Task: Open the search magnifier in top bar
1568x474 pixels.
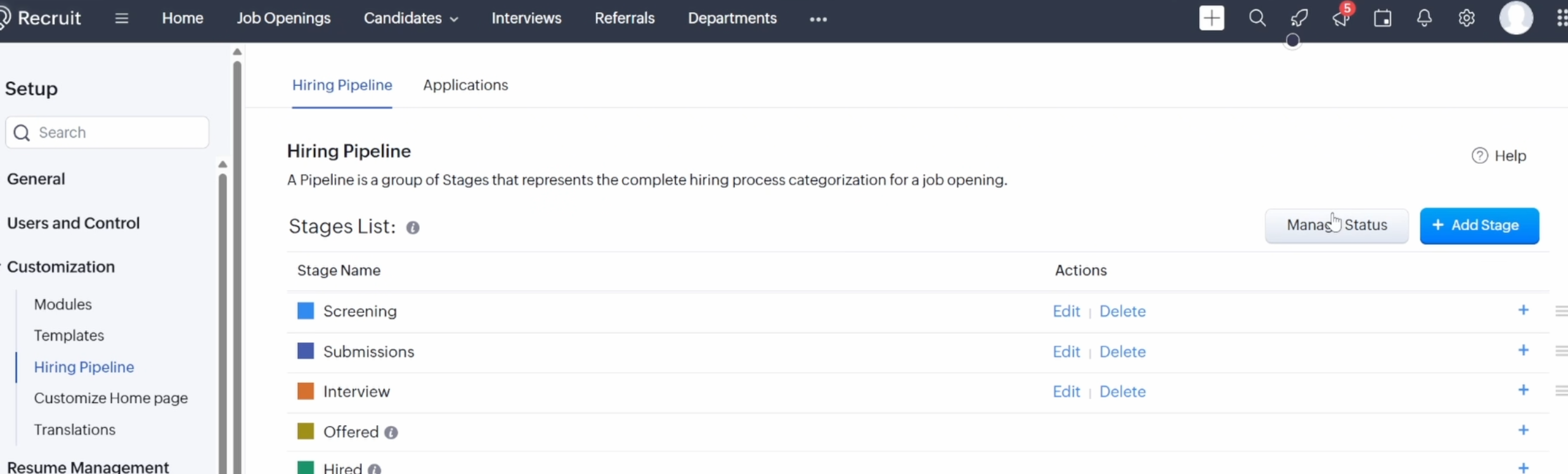Action: point(1257,18)
